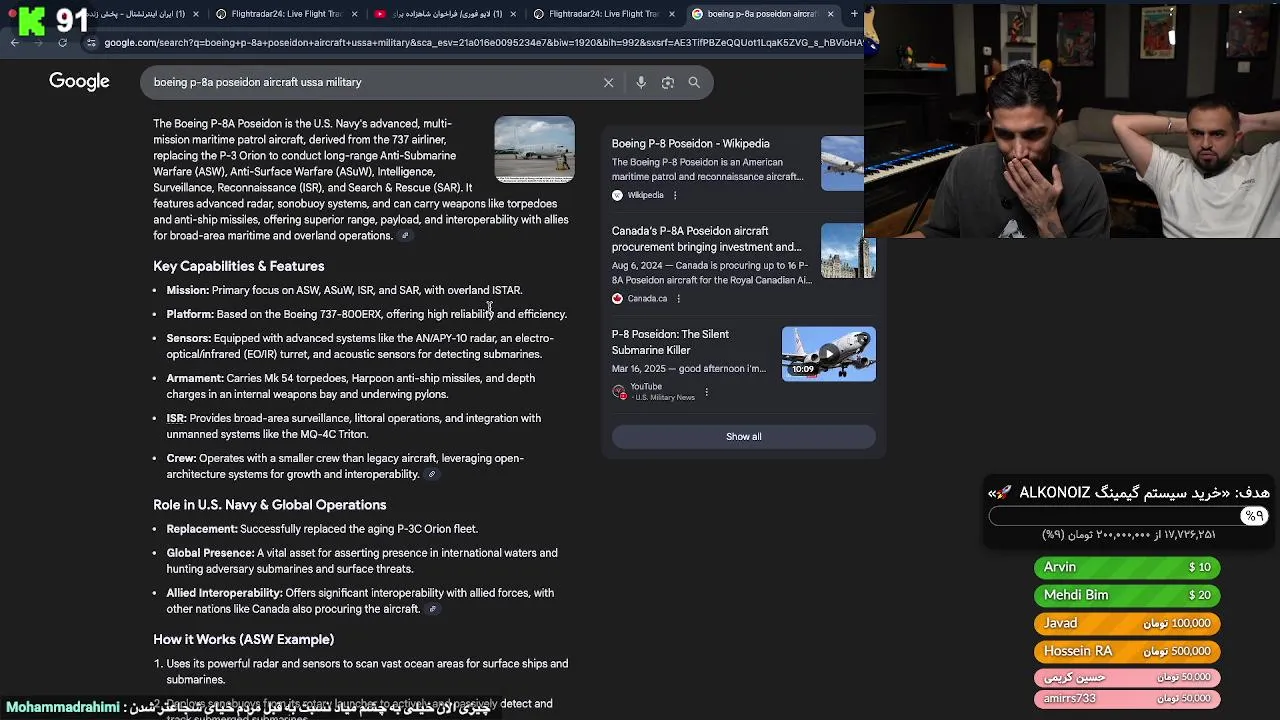Open a new browser tab with plus
The image size is (1280, 720).
[854, 14]
